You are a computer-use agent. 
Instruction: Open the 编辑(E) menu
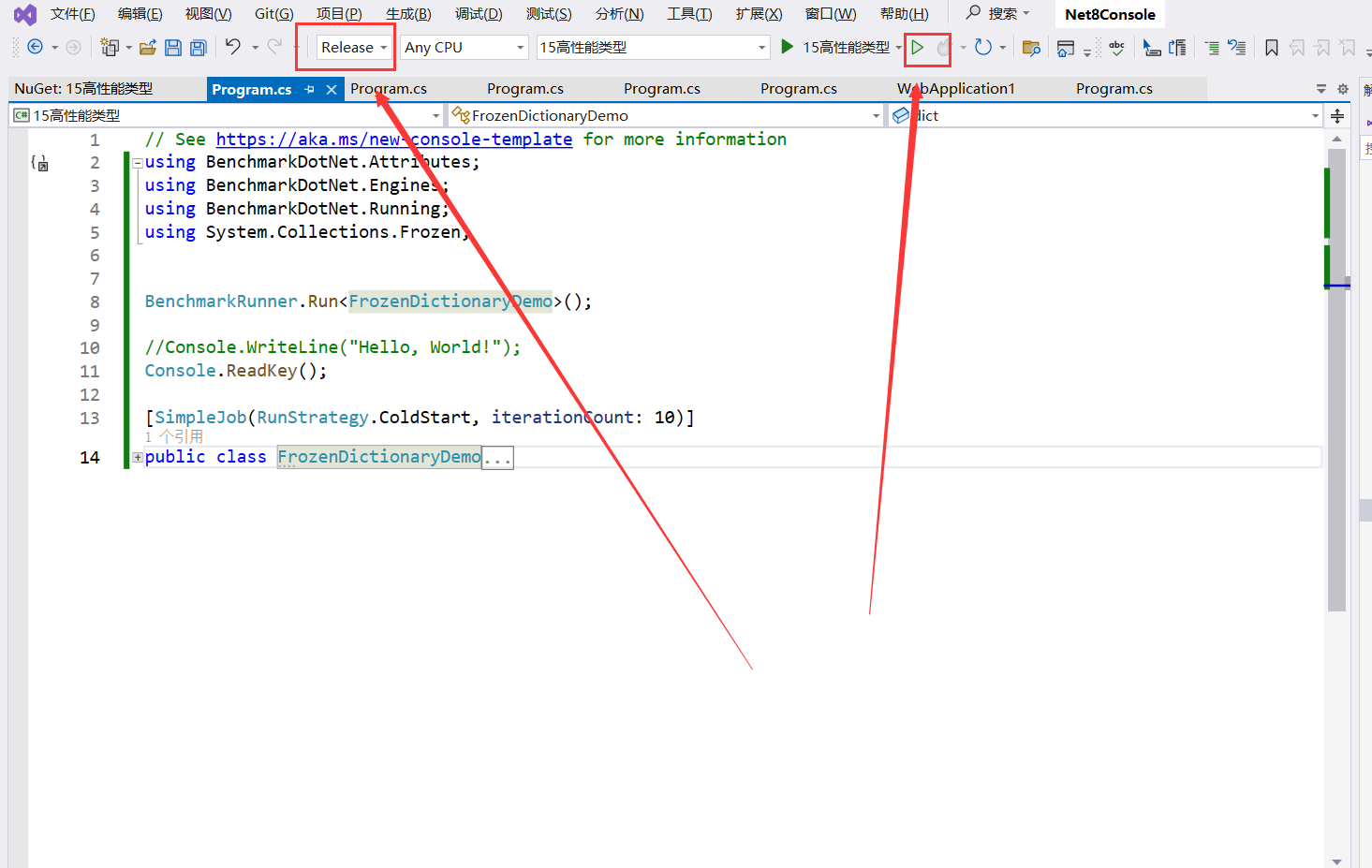[x=140, y=14]
